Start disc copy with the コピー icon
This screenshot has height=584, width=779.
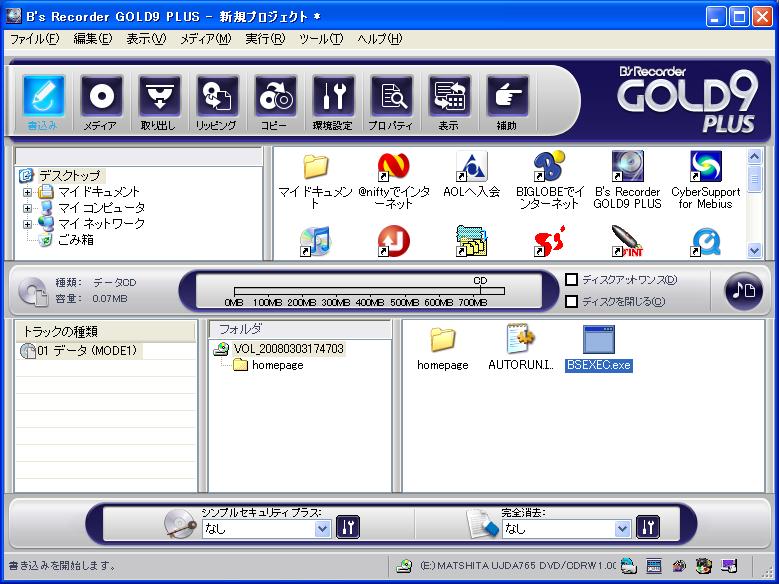click(x=275, y=96)
